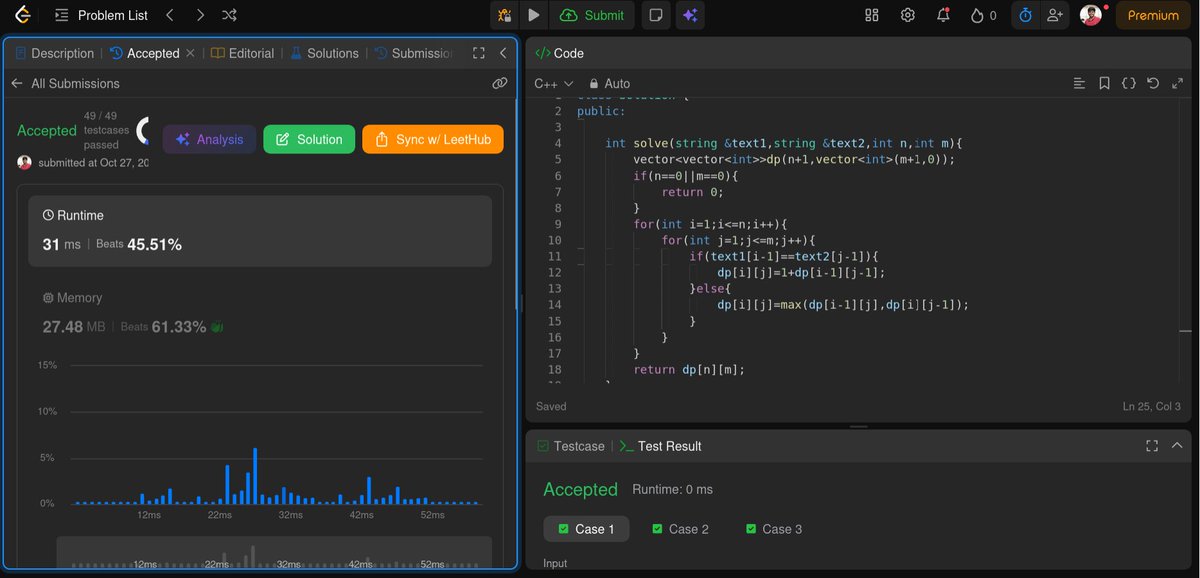Screen dimensions: 1200x578
Task: Open the Problem List panel
Action: [x=100, y=15]
